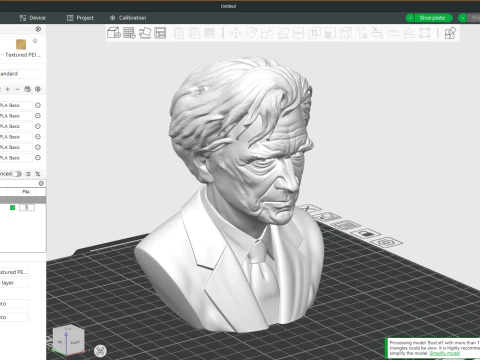This screenshot has height=360, width=480.
Task: Select the Support painting tool
Action: tap(330, 33)
